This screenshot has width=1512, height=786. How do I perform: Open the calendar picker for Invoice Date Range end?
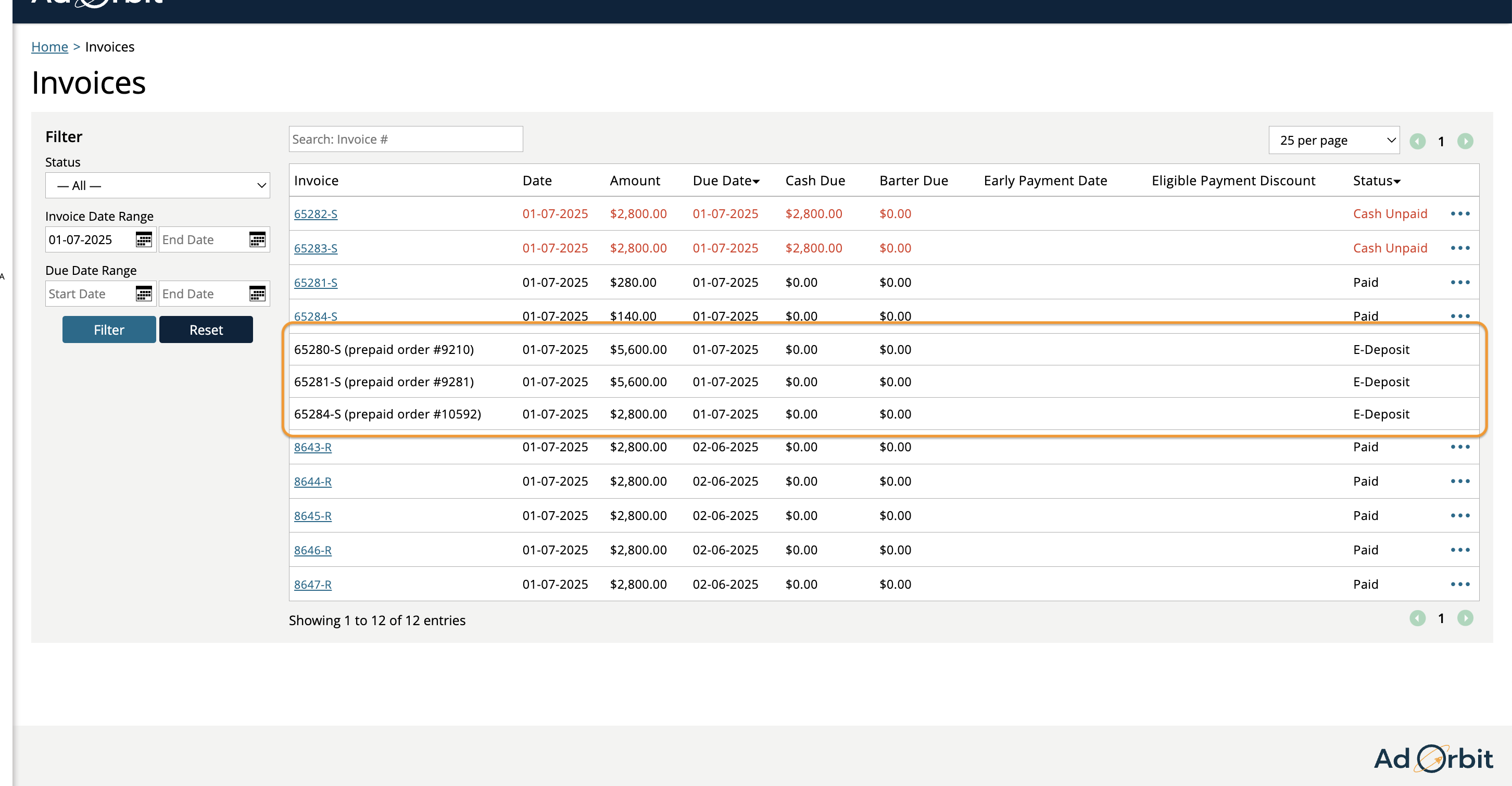point(258,239)
